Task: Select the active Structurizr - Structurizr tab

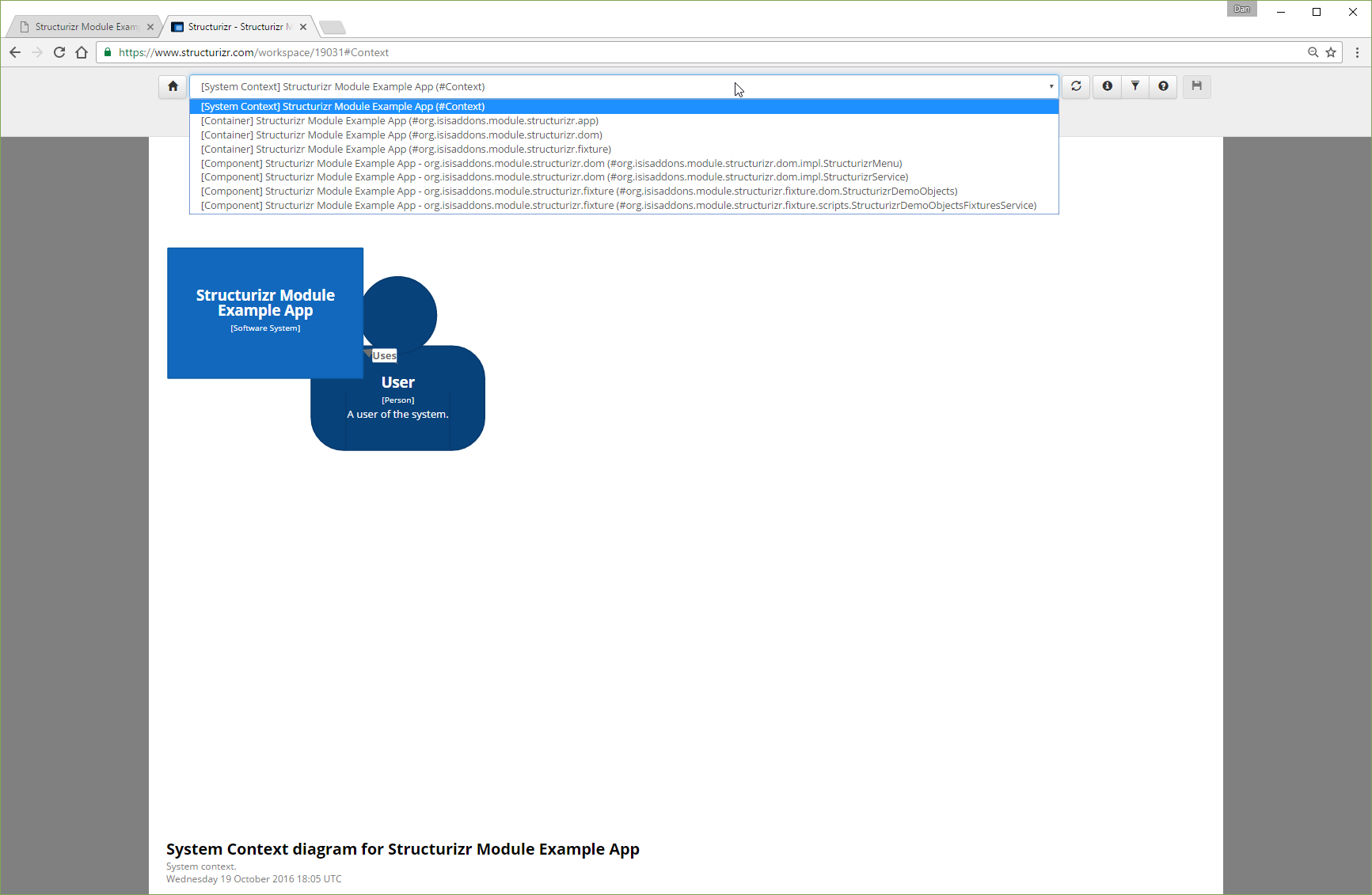Action: (x=238, y=27)
